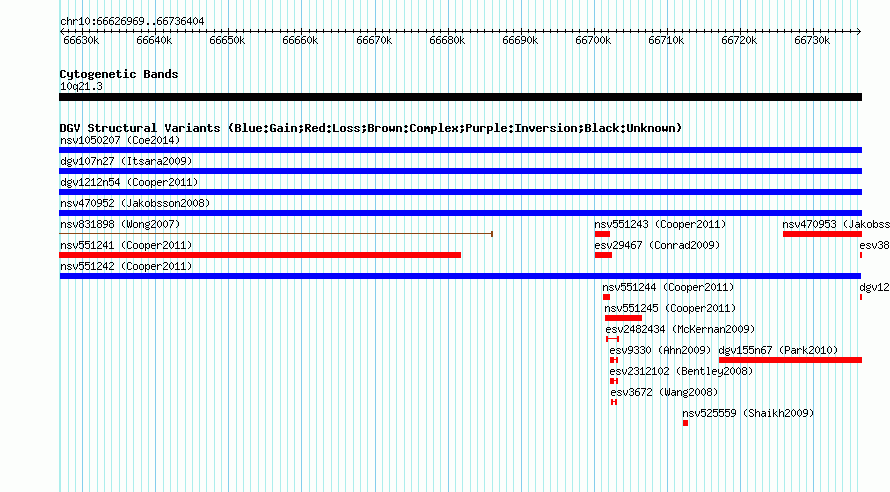Open the esv29467 (Conrad2009) label
The width and height of the screenshot is (890, 492).
coord(657,245)
